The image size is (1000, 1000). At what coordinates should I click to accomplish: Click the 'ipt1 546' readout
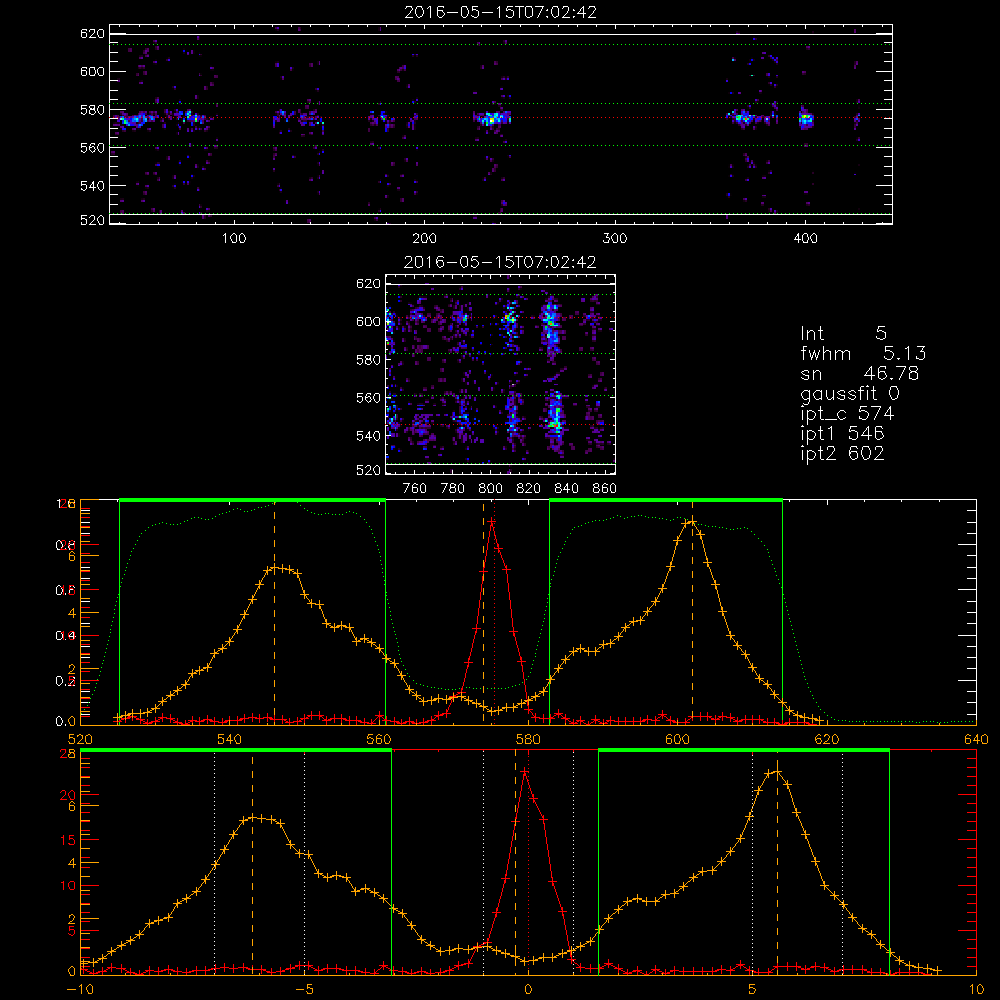[x=842, y=434]
